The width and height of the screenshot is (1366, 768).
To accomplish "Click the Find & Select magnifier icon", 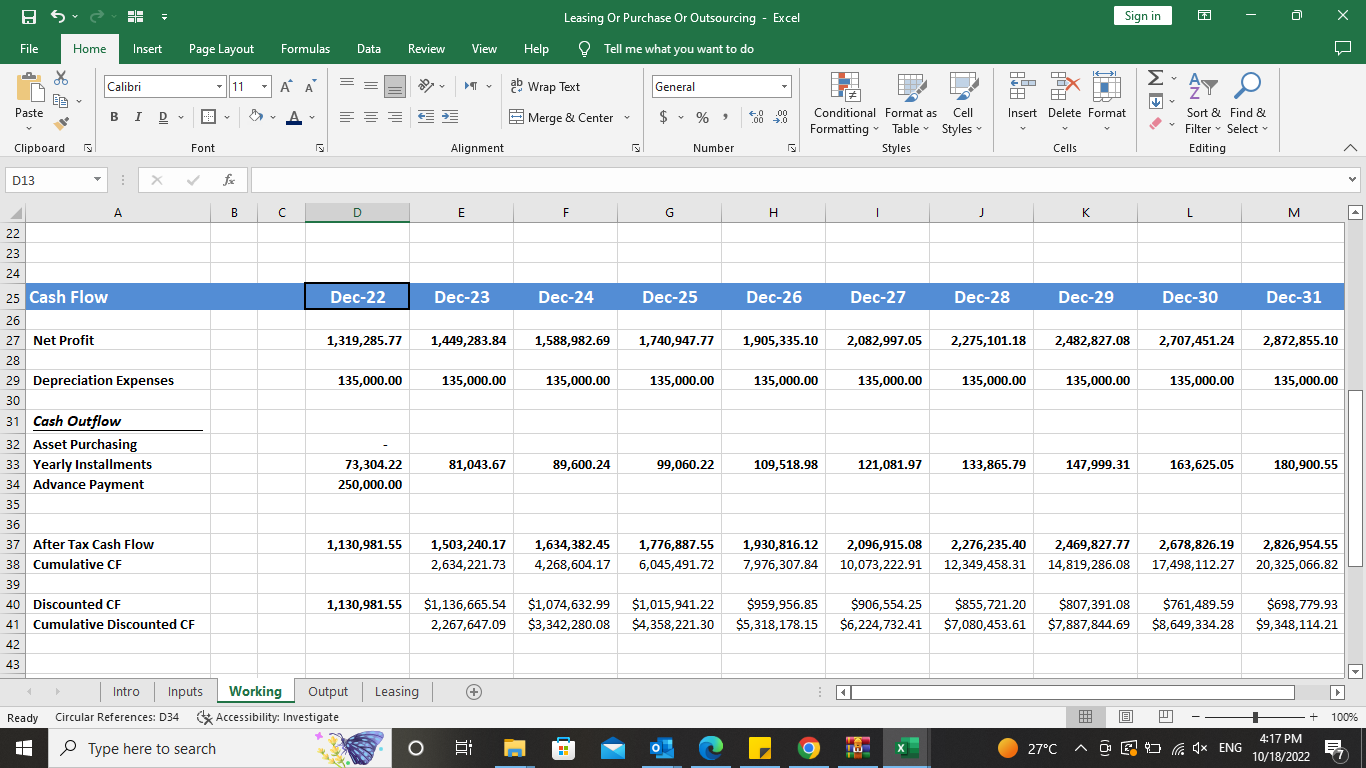I will [1247, 87].
